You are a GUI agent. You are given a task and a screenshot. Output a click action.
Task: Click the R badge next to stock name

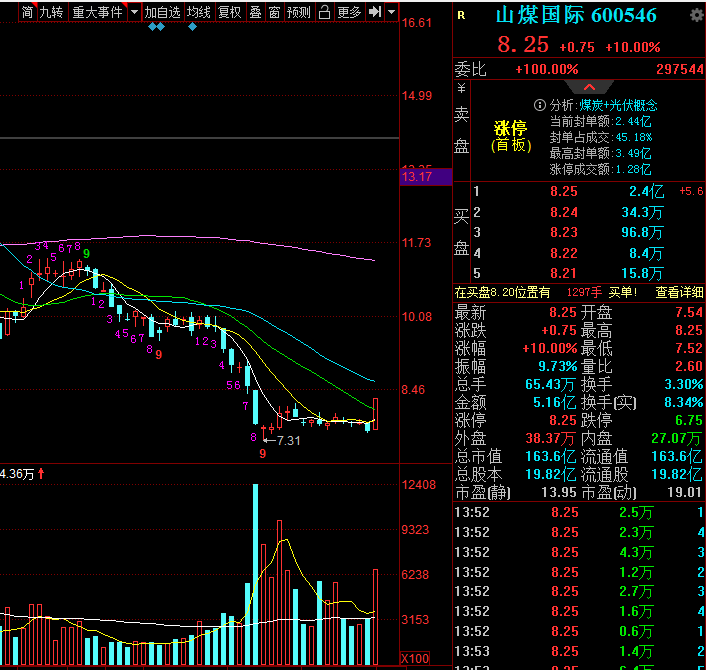coord(461,16)
